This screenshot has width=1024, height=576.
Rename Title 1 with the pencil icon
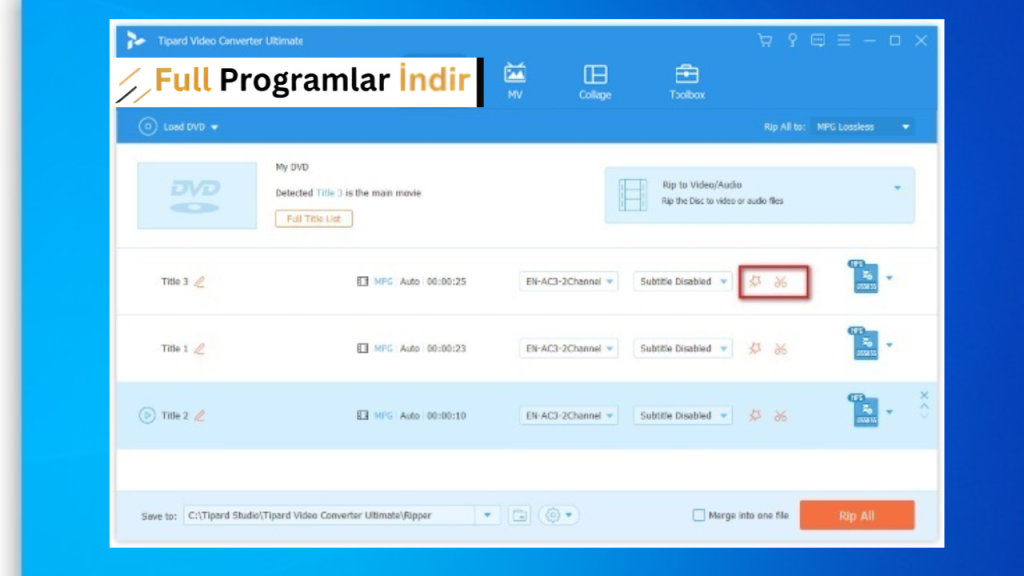click(x=200, y=349)
